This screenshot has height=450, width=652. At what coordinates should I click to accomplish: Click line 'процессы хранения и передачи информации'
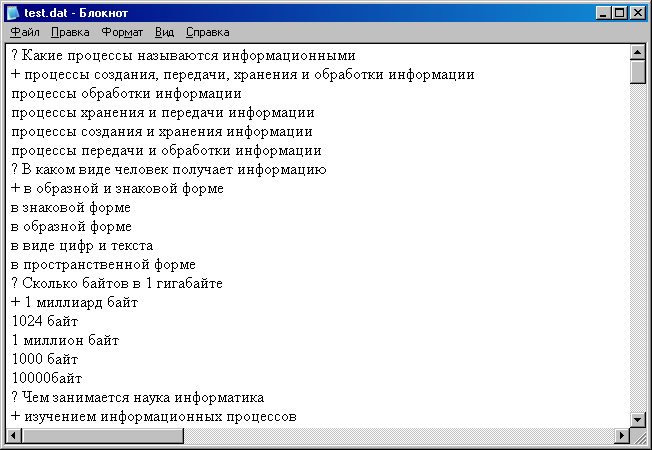coord(163,113)
